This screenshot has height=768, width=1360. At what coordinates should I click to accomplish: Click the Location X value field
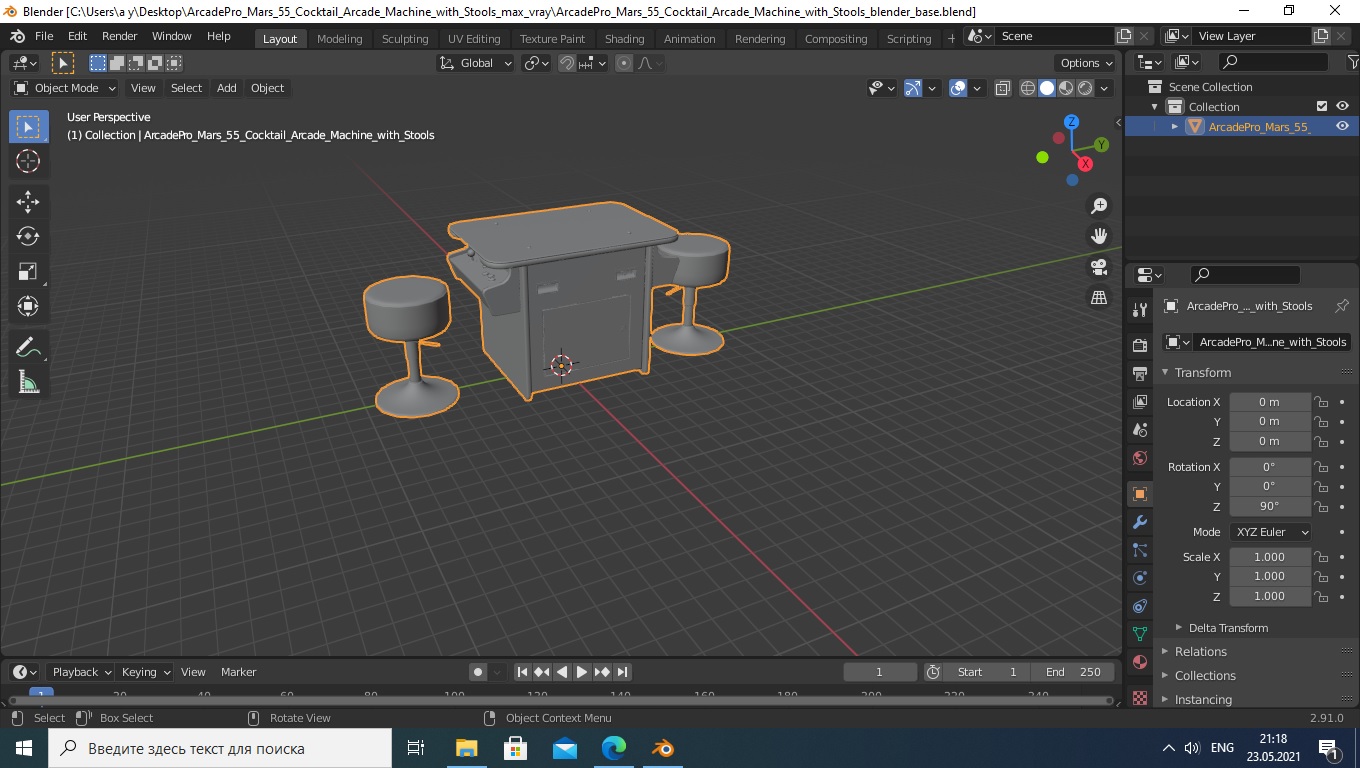(1269, 402)
